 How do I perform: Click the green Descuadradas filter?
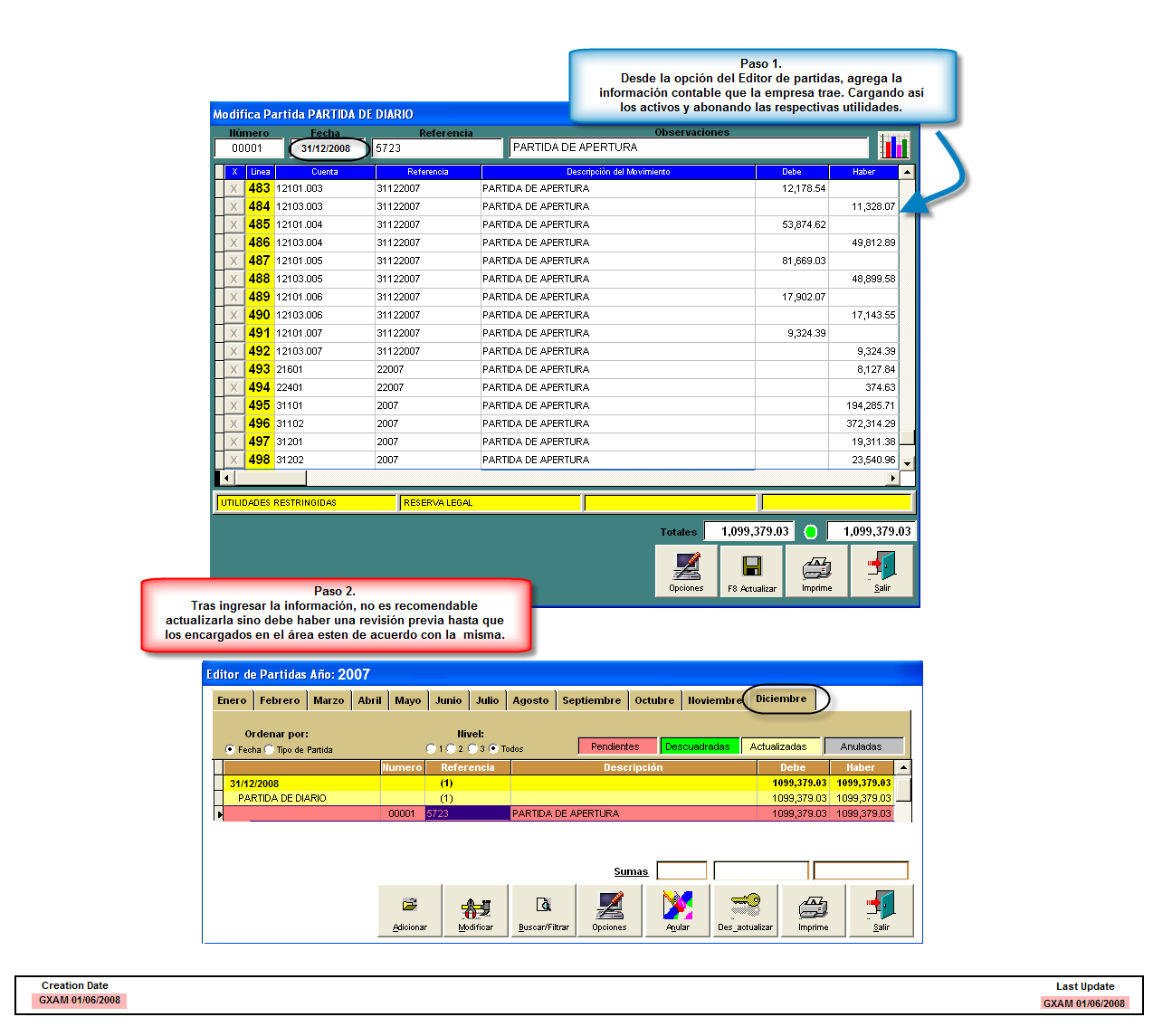point(697,746)
